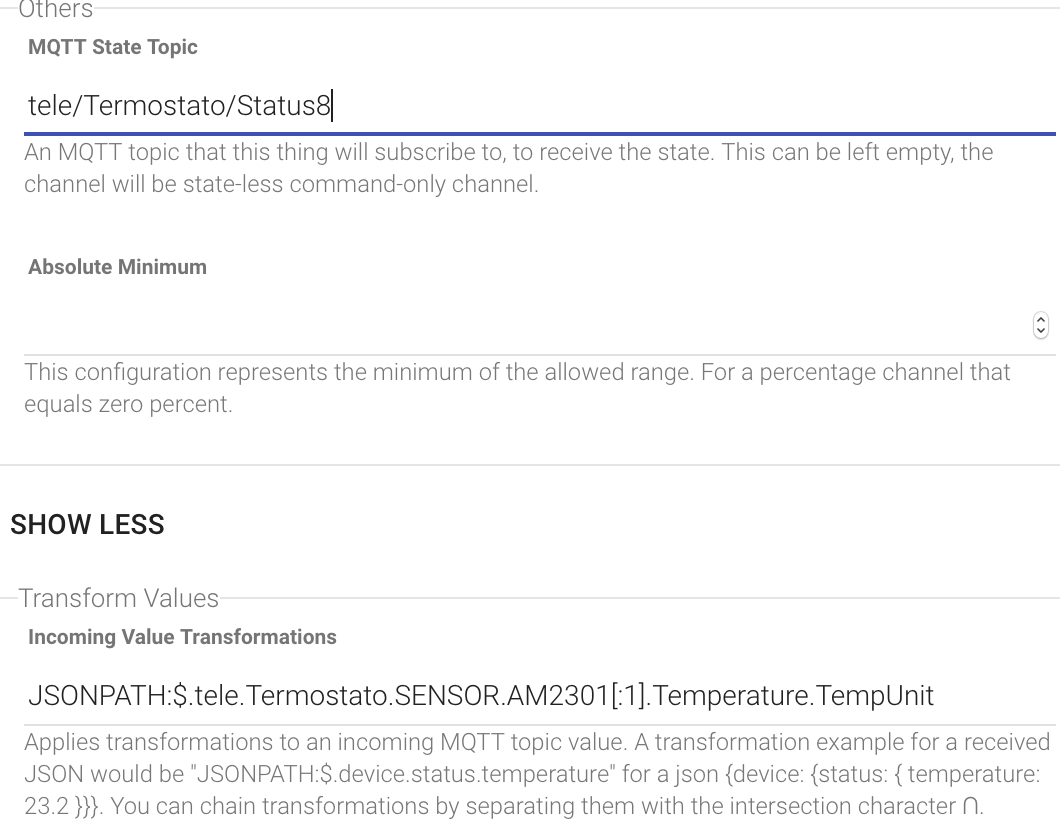Screen dimensions: 1060x828
Task: Click the minimum allowed range help text
Action: 517,388
